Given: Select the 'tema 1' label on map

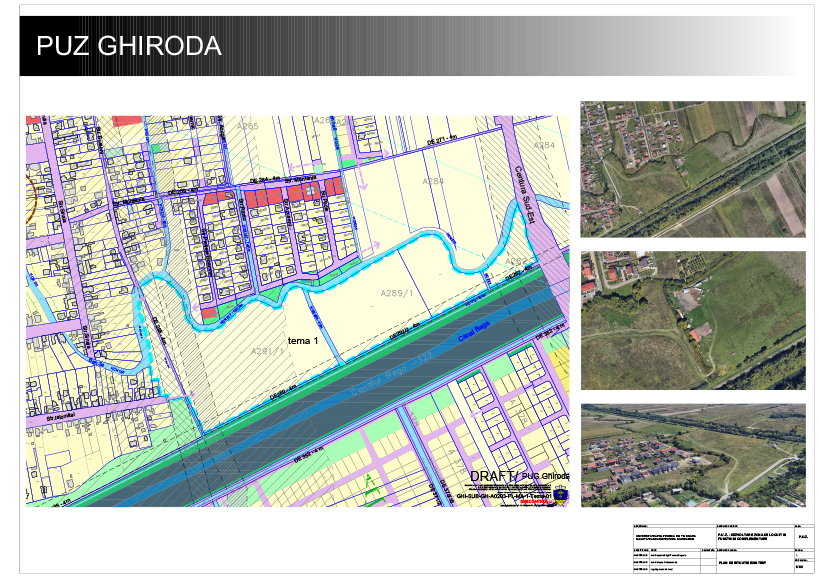Looking at the screenshot, I should pos(303,340).
